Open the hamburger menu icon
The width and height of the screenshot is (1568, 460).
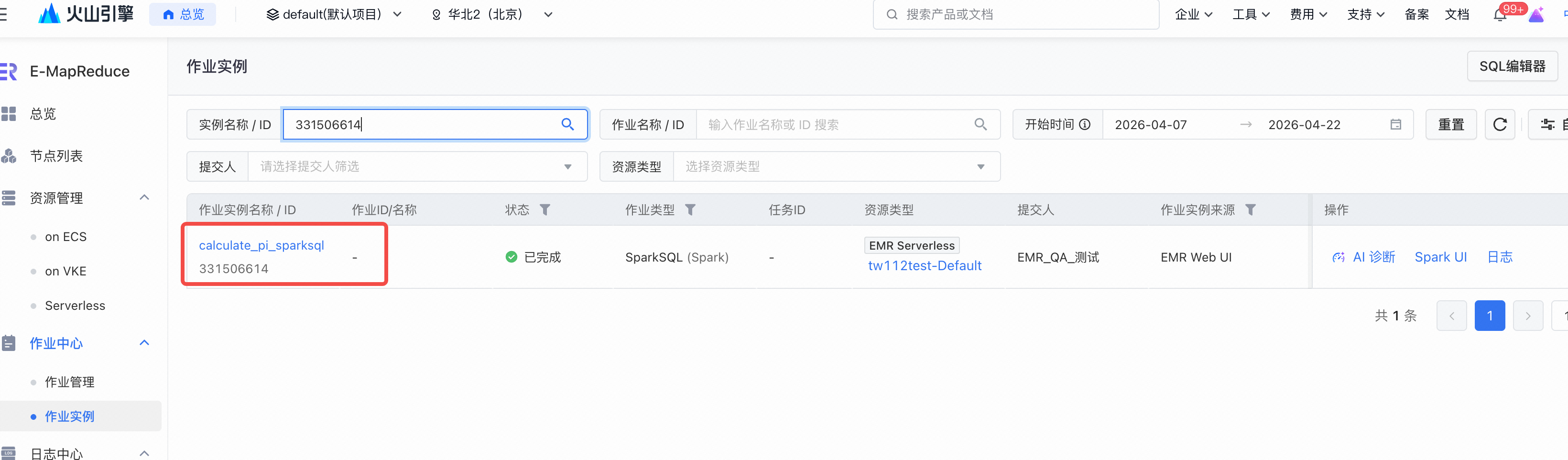[x=3, y=14]
